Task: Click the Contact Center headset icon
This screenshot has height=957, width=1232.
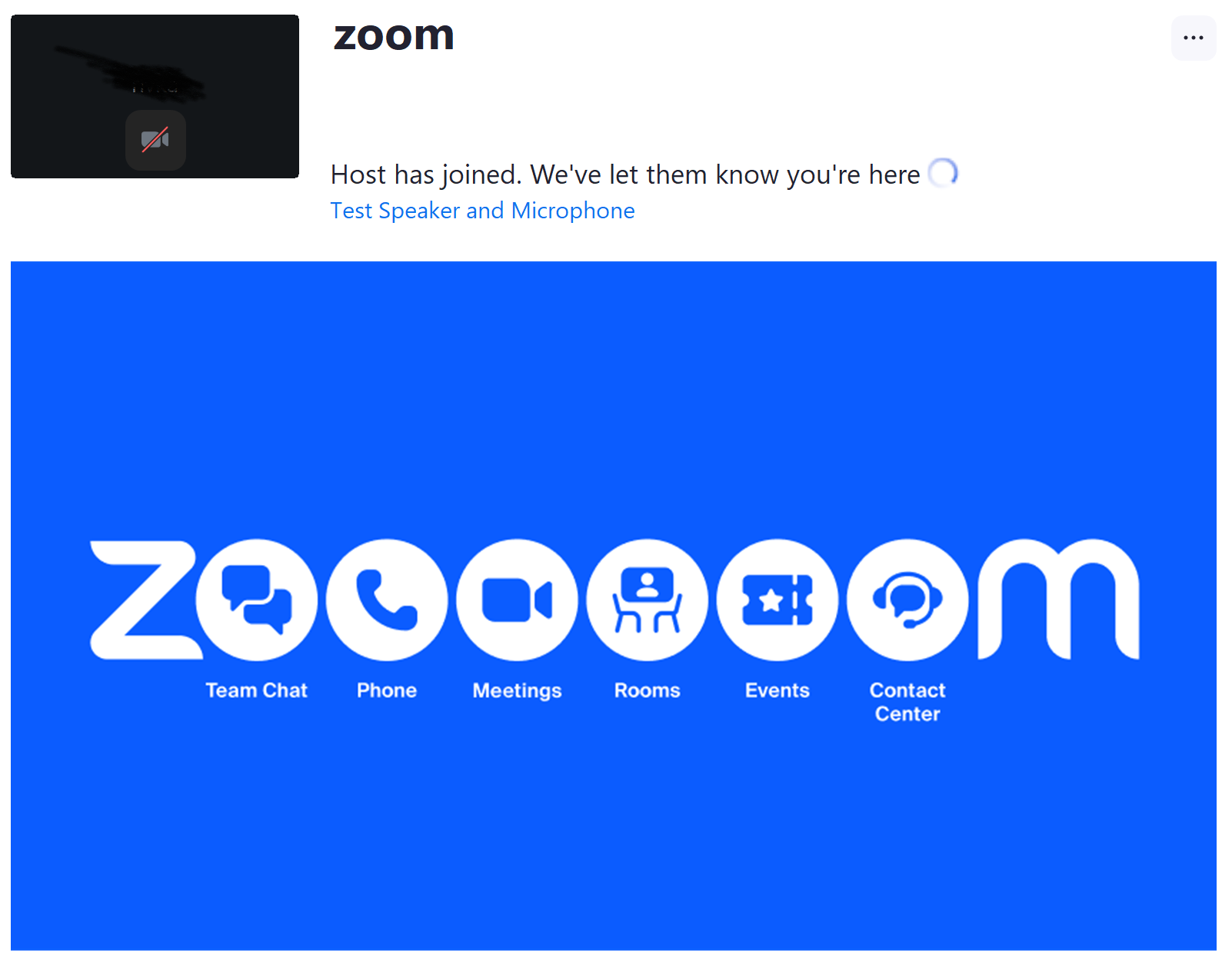Action: [907, 600]
